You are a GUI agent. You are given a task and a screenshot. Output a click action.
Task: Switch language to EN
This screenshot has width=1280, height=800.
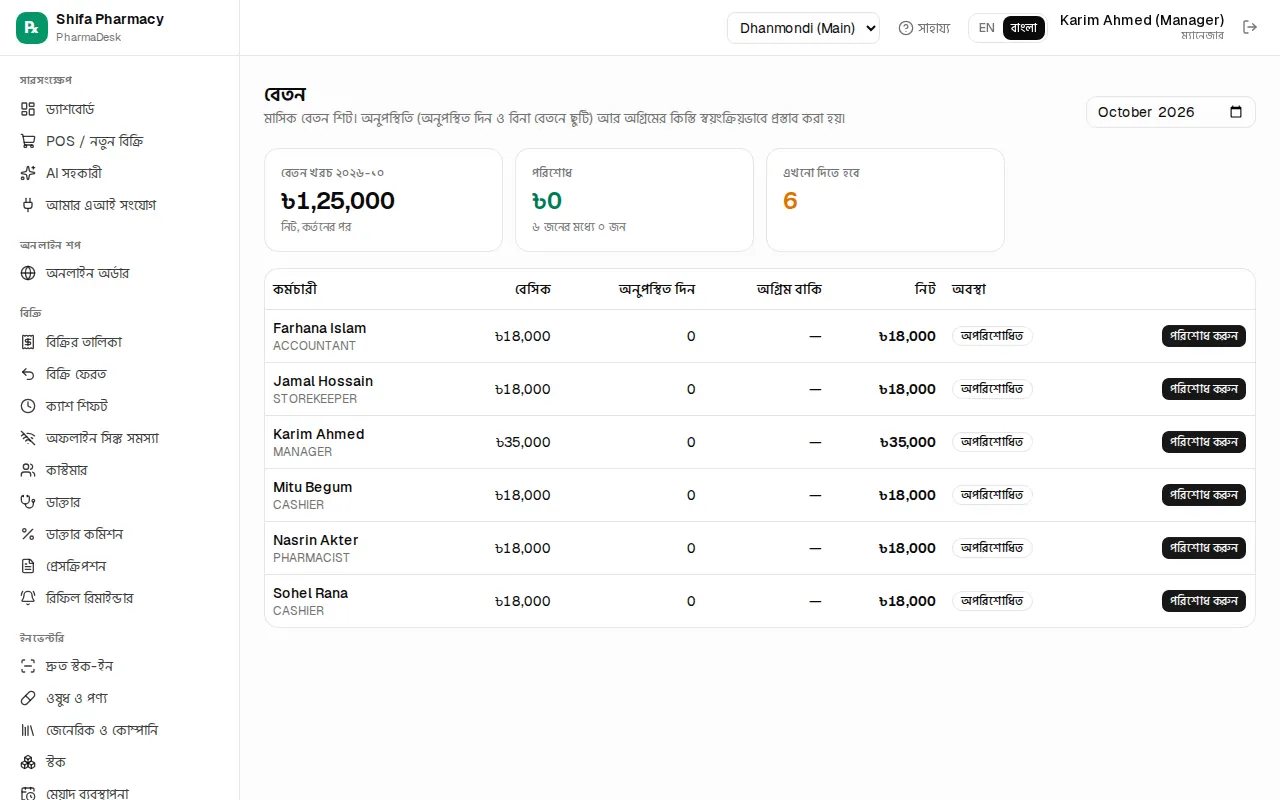pos(986,28)
